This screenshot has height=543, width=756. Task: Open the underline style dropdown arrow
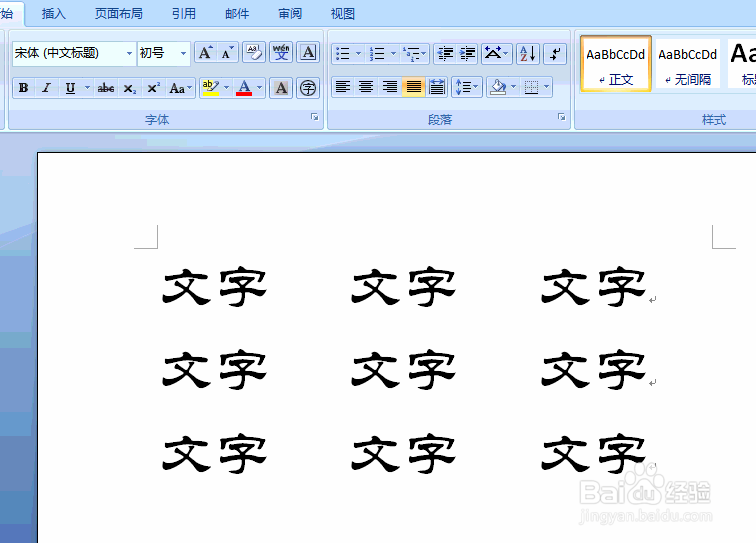(x=87, y=88)
